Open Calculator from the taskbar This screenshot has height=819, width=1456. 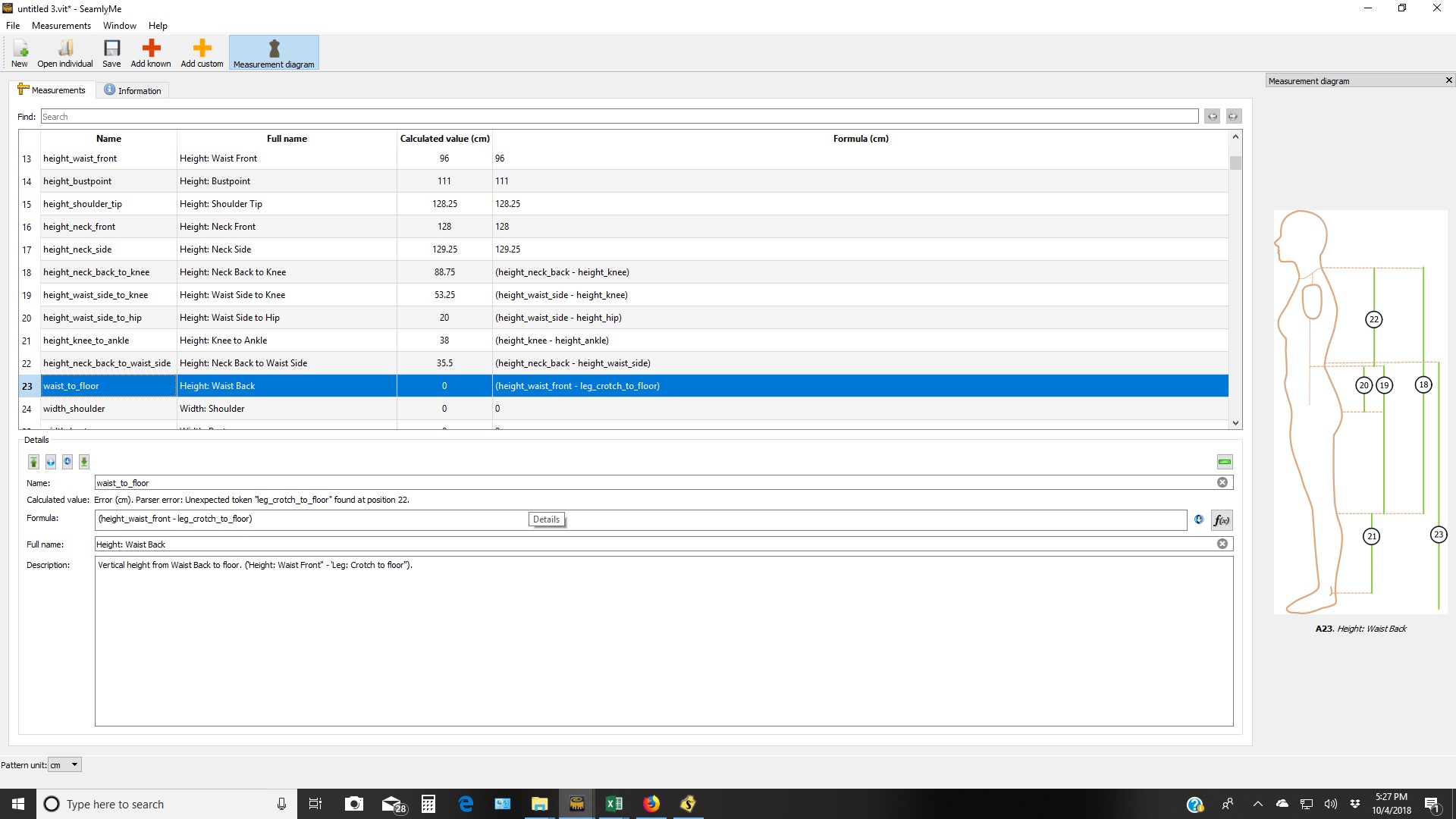(x=428, y=804)
